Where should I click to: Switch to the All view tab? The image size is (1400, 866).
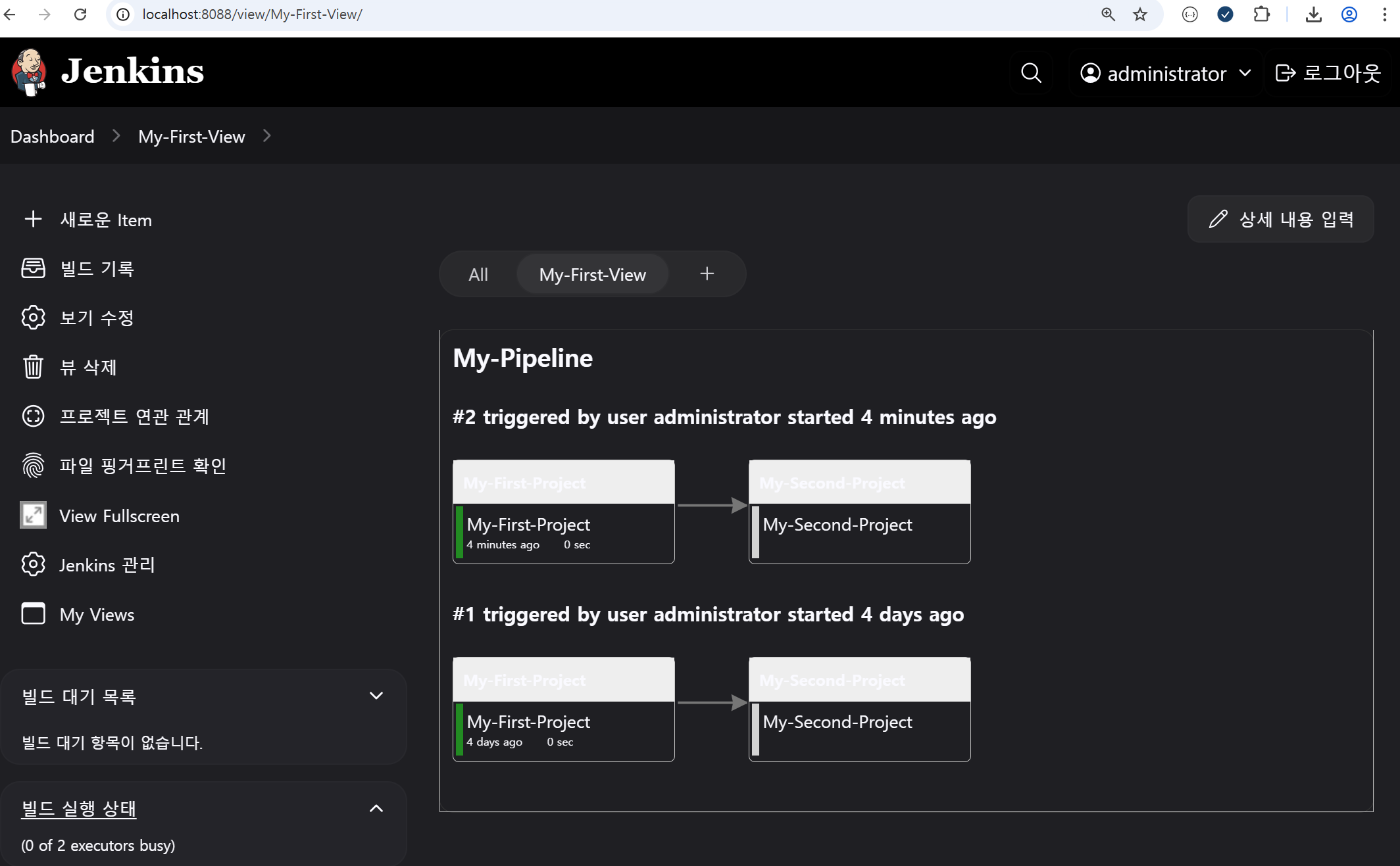tap(478, 274)
